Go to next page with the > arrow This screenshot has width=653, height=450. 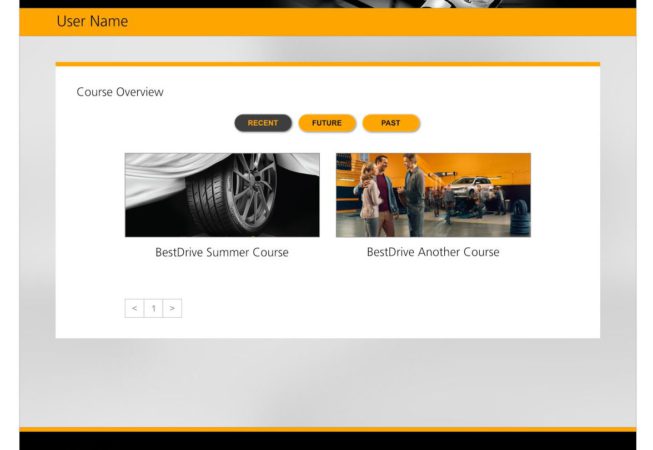(172, 308)
